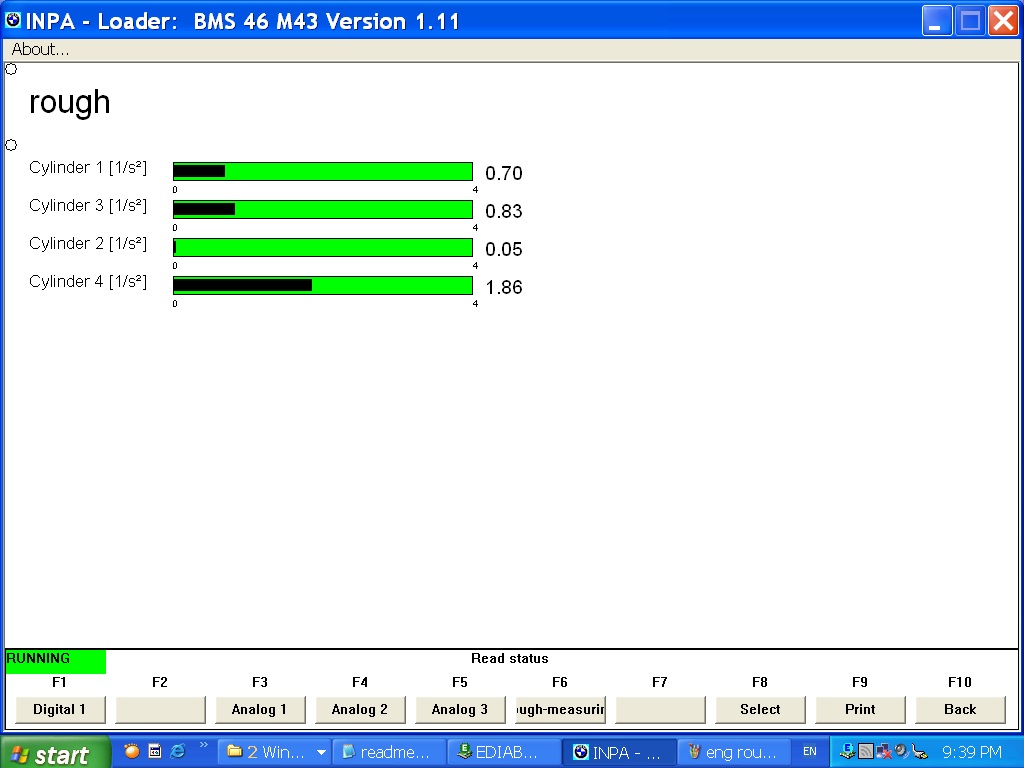Click the blank F2 button

(160, 709)
